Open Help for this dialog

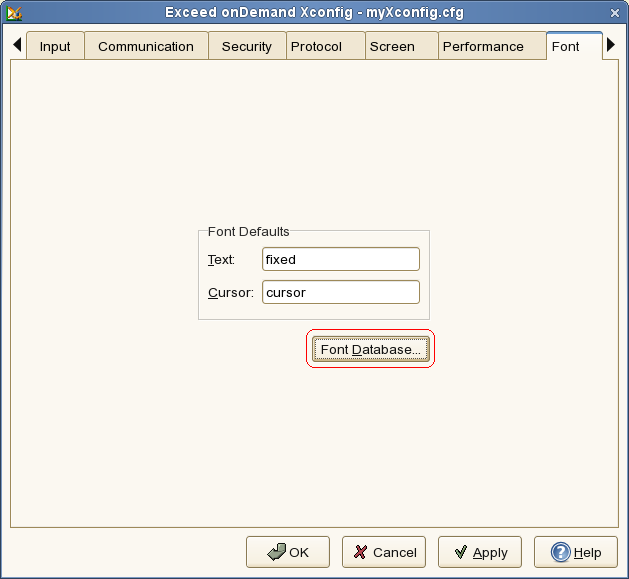pos(576,552)
